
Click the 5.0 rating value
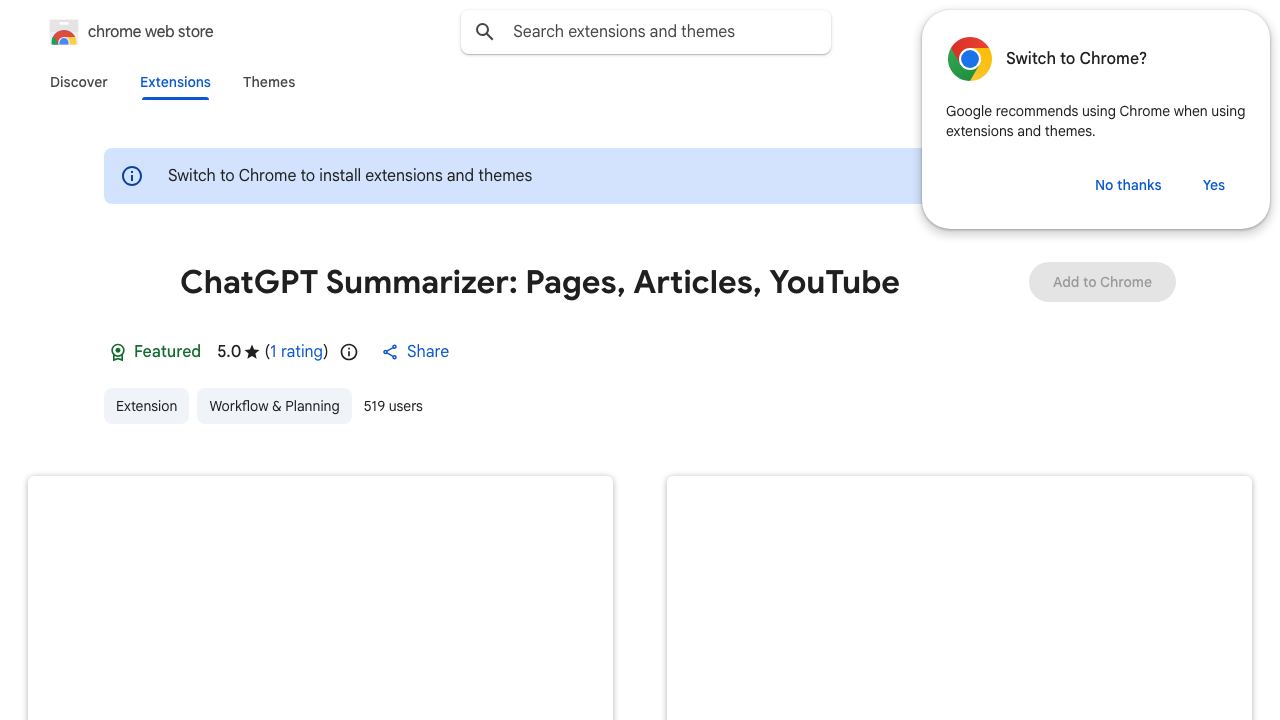click(x=229, y=352)
